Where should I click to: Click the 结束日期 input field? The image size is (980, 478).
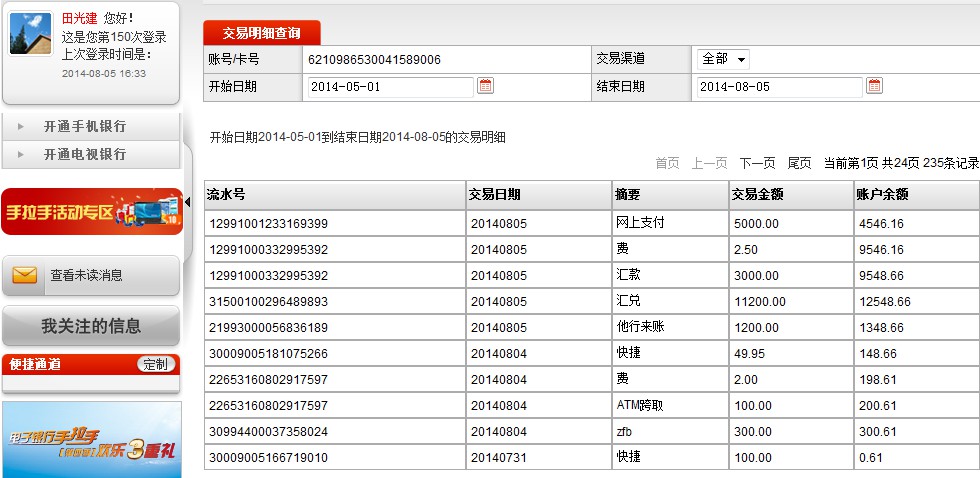click(778, 87)
